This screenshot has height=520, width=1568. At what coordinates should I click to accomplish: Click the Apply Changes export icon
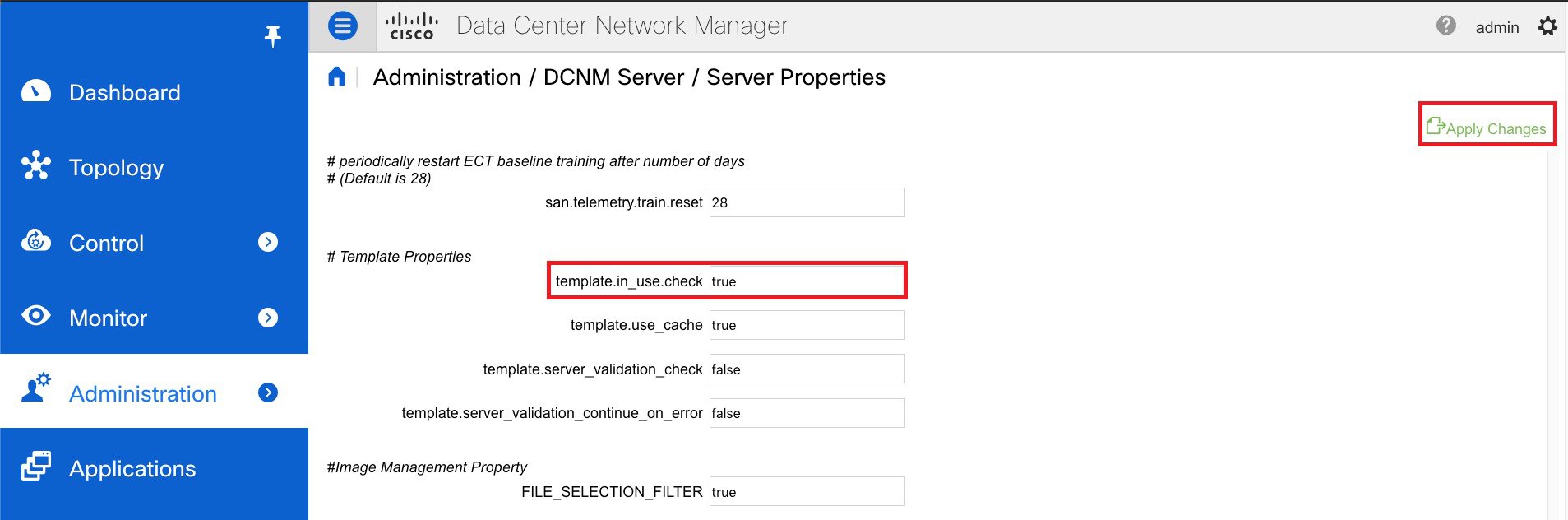point(1436,126)
